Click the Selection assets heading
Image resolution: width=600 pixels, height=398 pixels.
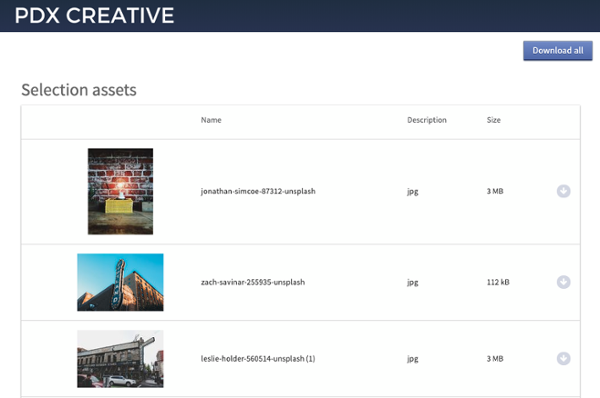point(79,90)
